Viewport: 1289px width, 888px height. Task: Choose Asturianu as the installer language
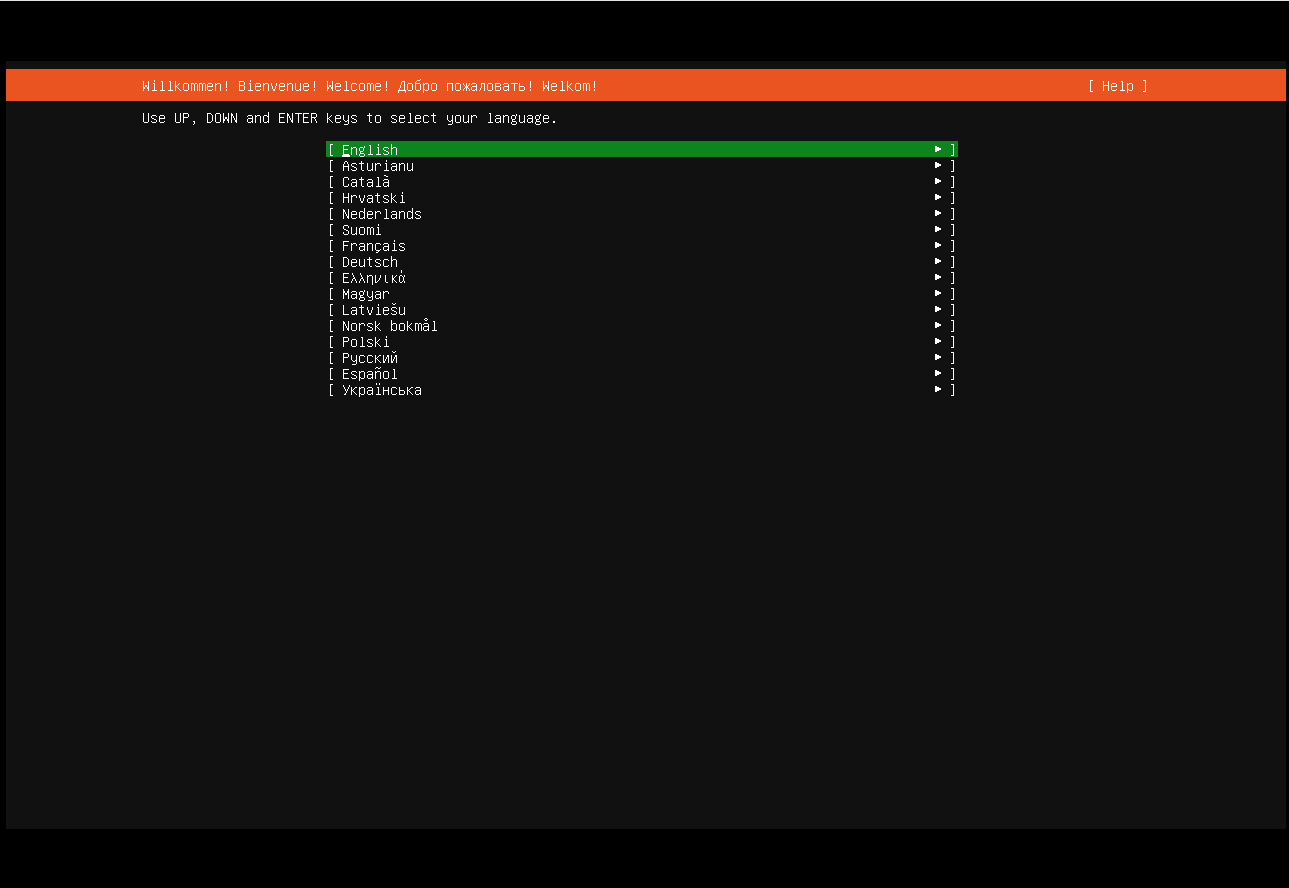tap(377, 166)
